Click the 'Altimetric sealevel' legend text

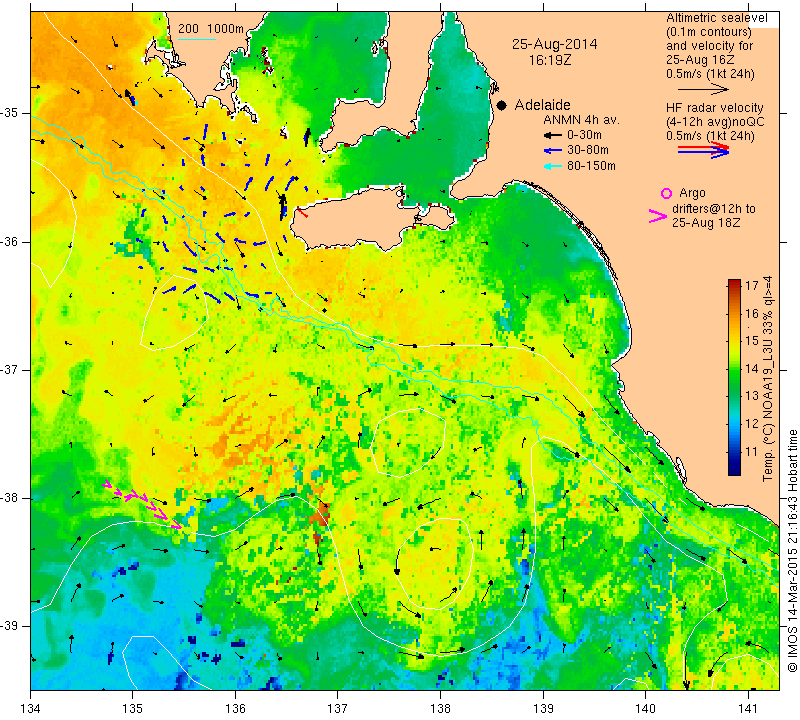click(x=716, y=18)
